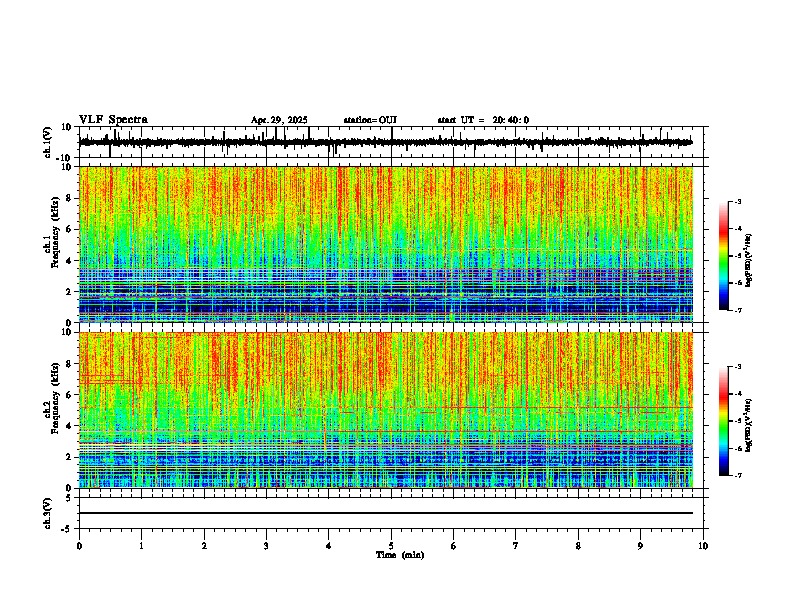Image resolution: width=792 pixels, height=612 pixels.
Task: Click the "-7" tick on ch.2 color bar
Action: coord(738,475)
